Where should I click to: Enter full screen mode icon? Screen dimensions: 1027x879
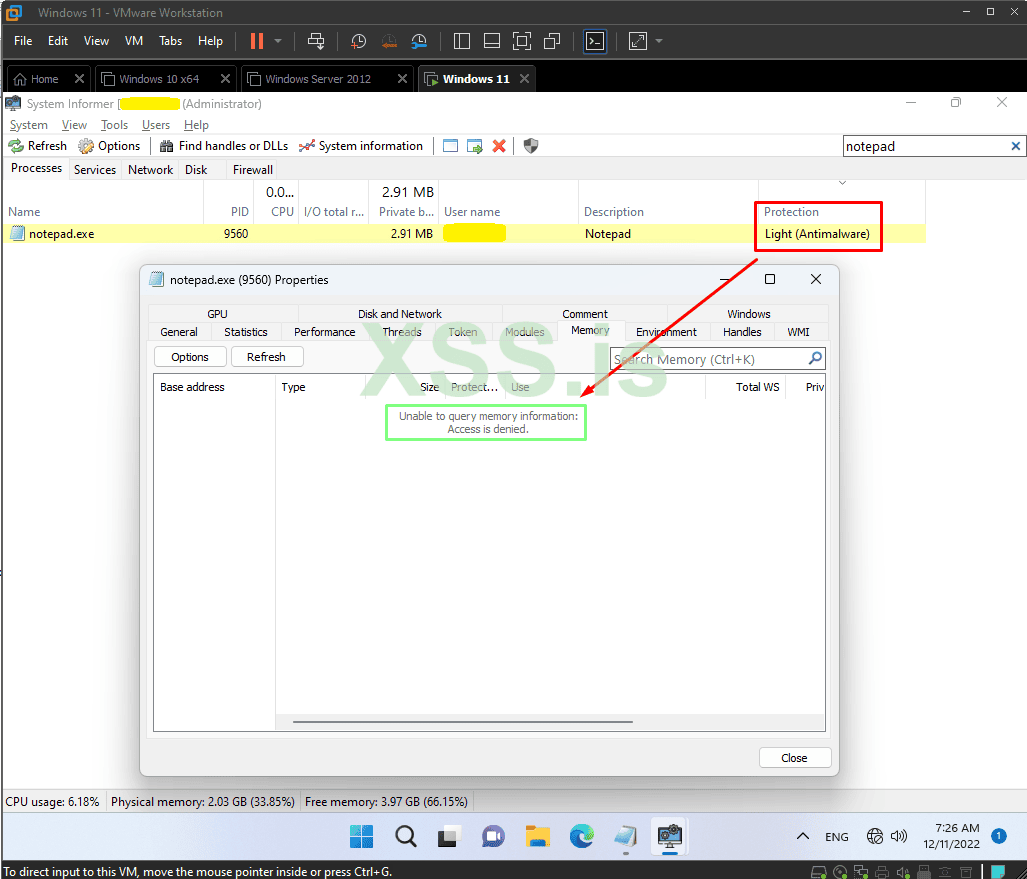point(522,41)
